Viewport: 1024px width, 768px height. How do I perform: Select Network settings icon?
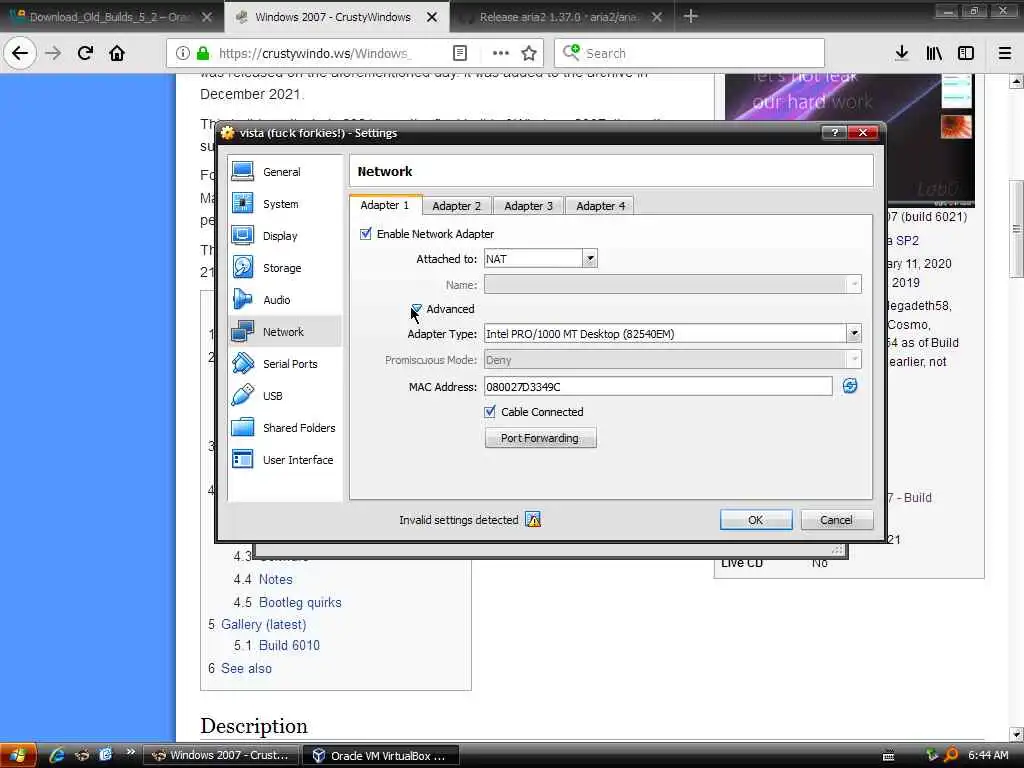click(x=242, y=332)
